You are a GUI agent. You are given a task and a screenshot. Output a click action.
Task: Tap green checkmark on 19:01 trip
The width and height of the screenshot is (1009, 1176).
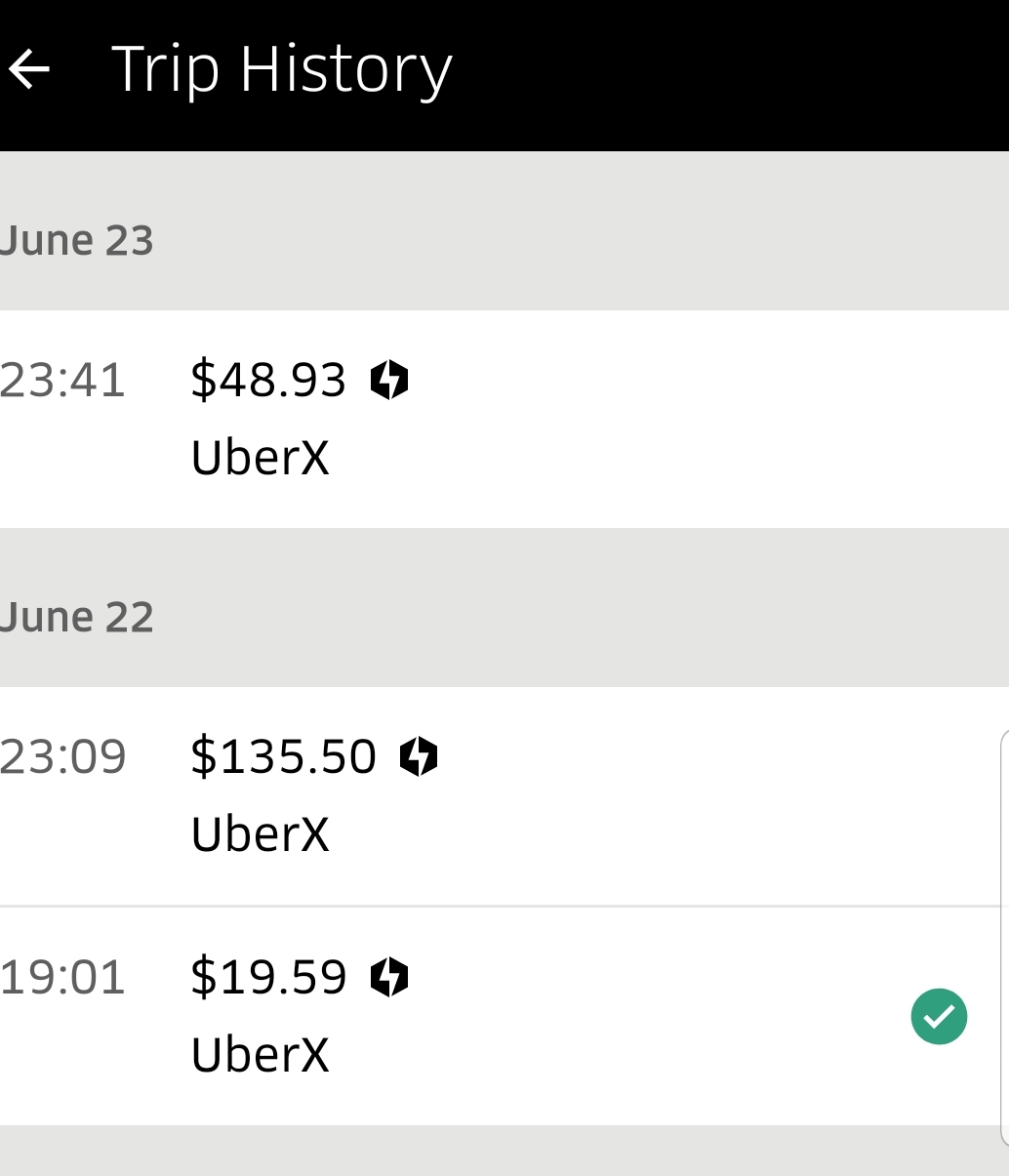tap(939, 1016)
